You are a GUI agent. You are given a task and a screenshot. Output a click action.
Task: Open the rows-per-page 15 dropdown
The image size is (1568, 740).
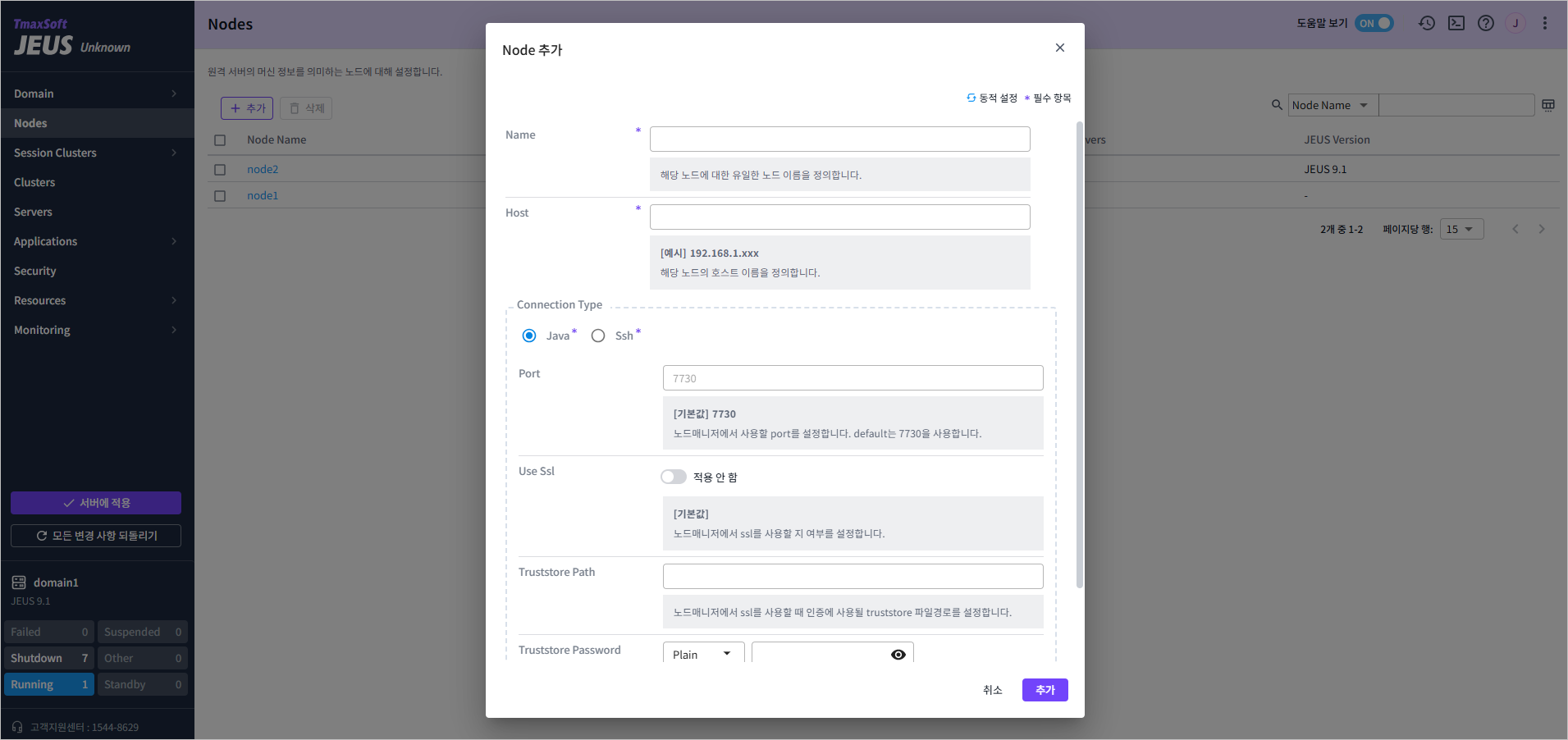click(x=1461, y=229)
